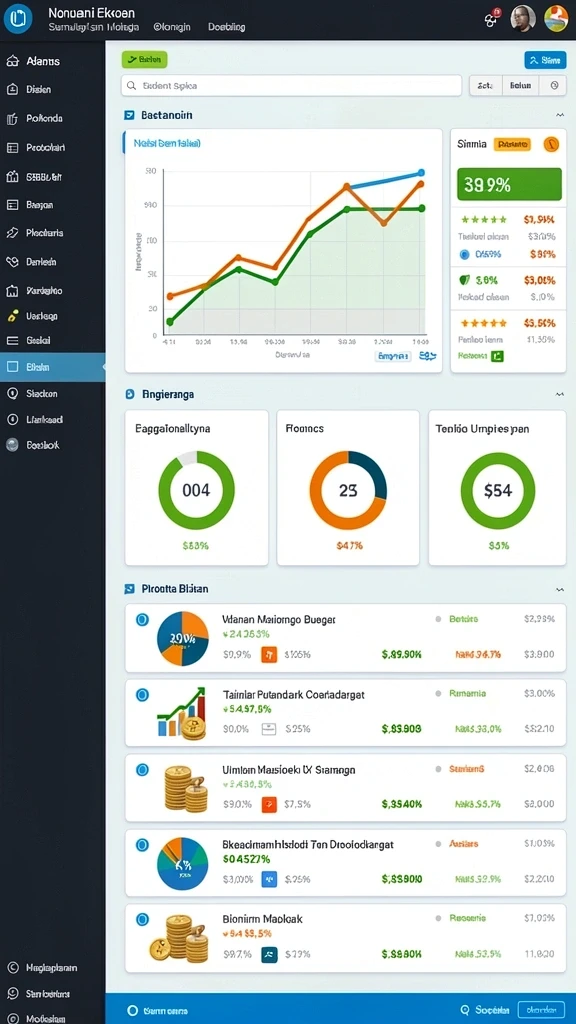
Task: Click the app logo icon in header
Action: coord(18,18)
